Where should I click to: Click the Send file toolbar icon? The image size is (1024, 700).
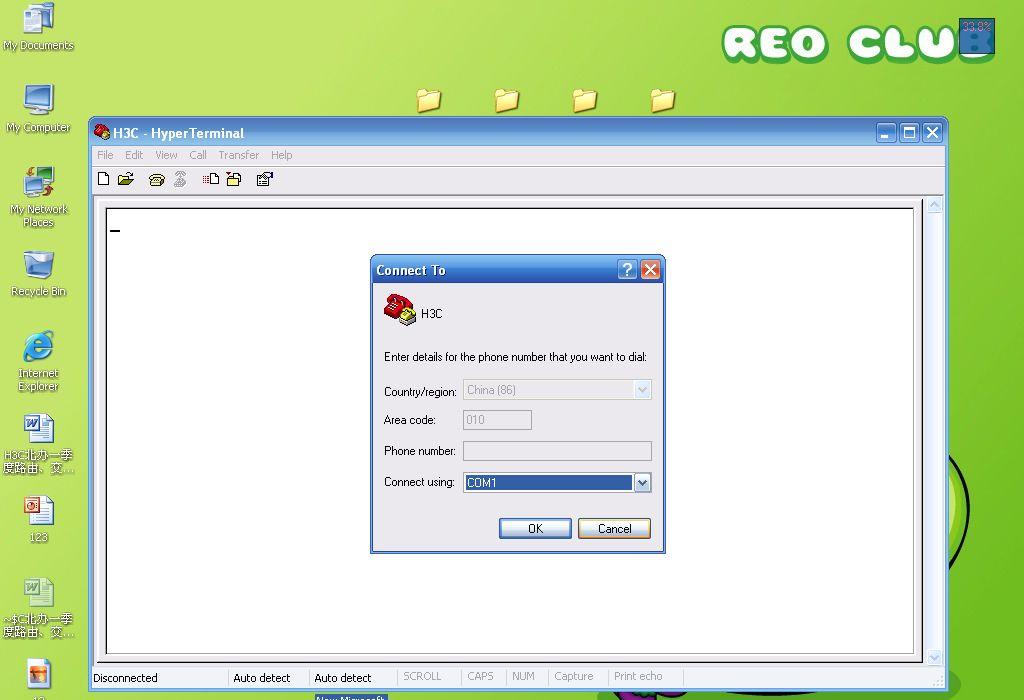[211, 179]
